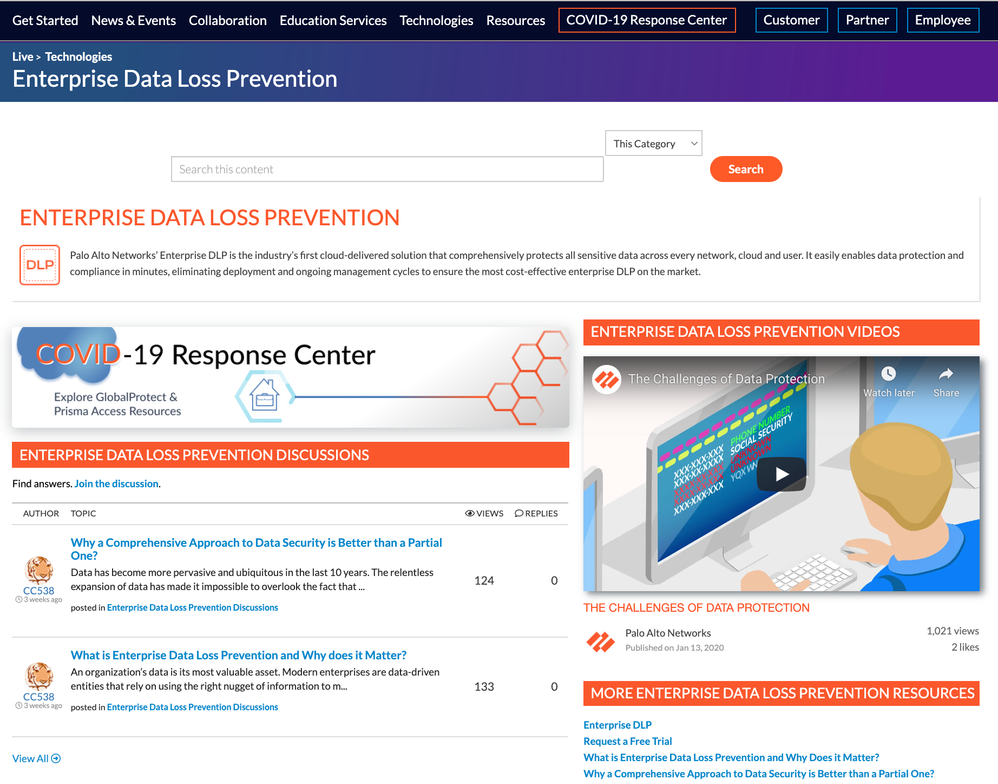Click CC538 username on second discussion

39,697
